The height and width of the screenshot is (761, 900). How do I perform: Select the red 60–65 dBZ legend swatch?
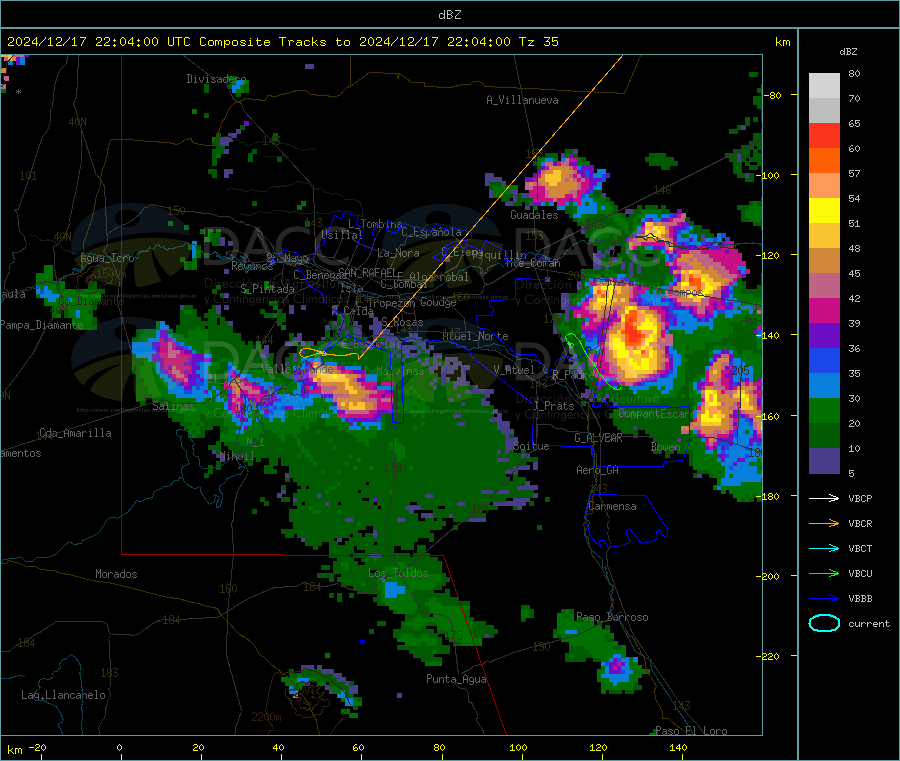coord(824,135)
